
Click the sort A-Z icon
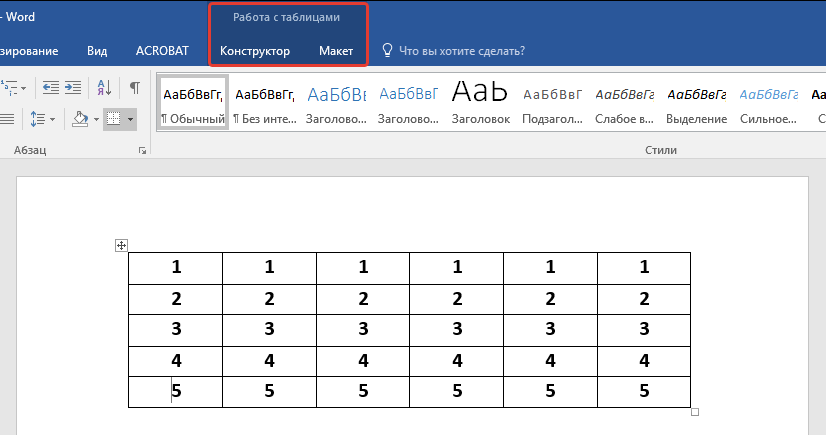coord(105,87)
